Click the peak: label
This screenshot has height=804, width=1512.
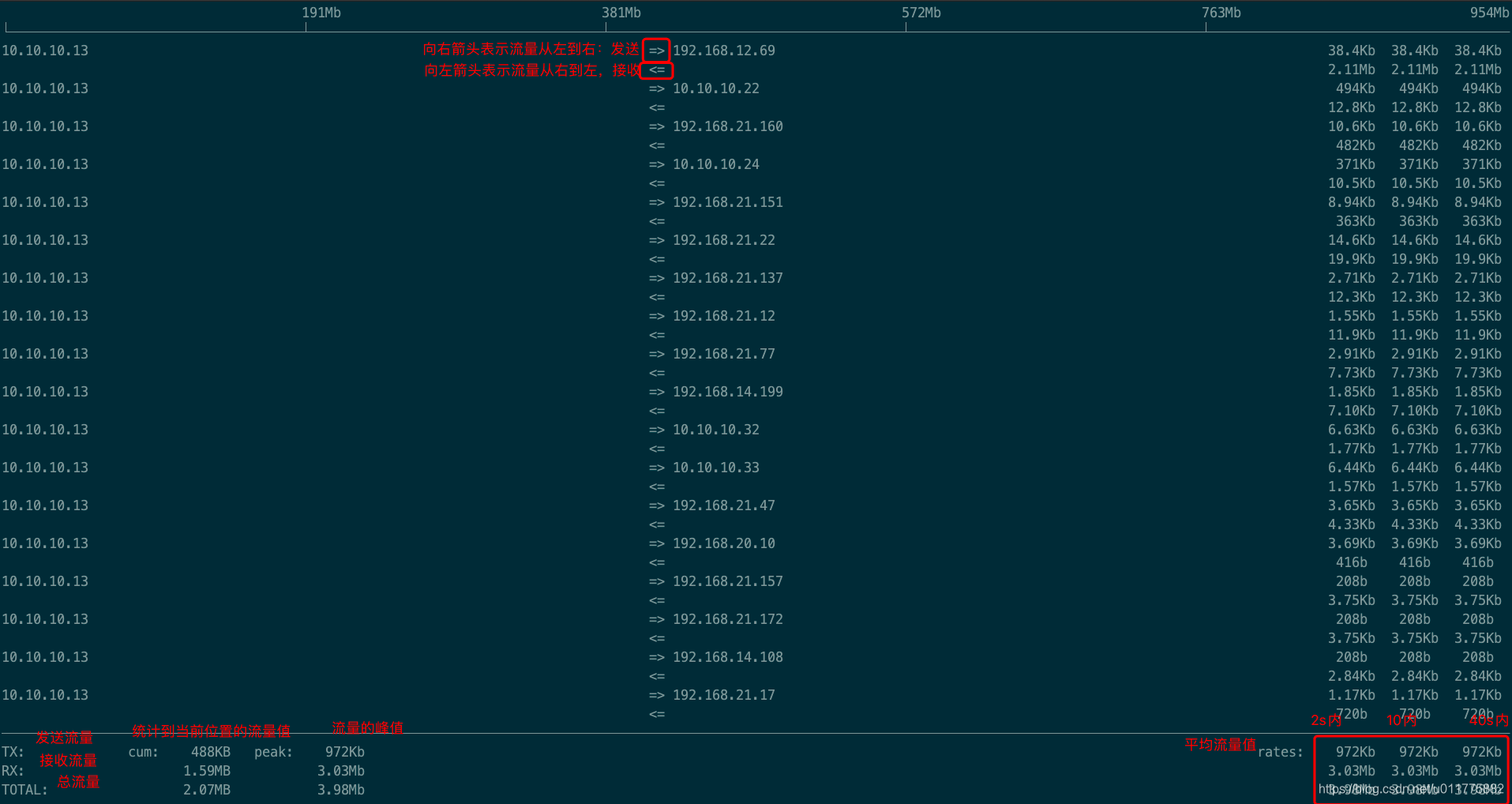point(274,752)
